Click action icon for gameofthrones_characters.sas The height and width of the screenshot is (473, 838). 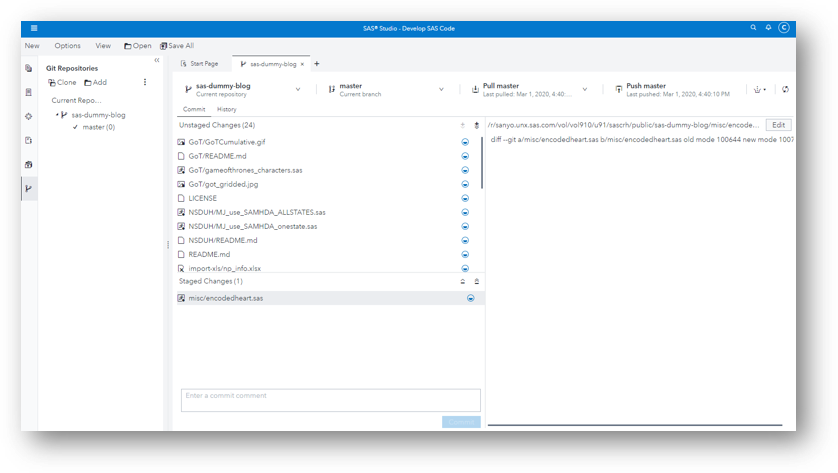465,170
